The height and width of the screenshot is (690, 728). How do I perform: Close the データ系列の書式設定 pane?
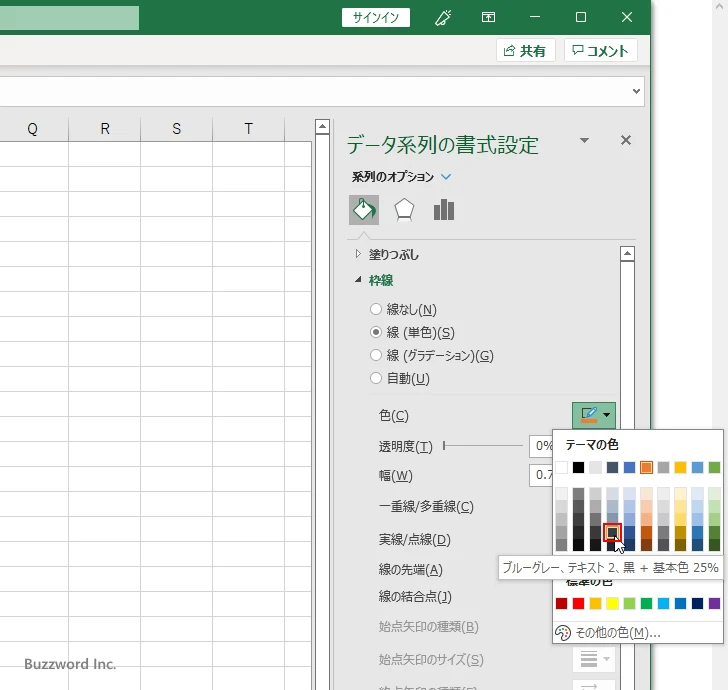pos(626,140)
